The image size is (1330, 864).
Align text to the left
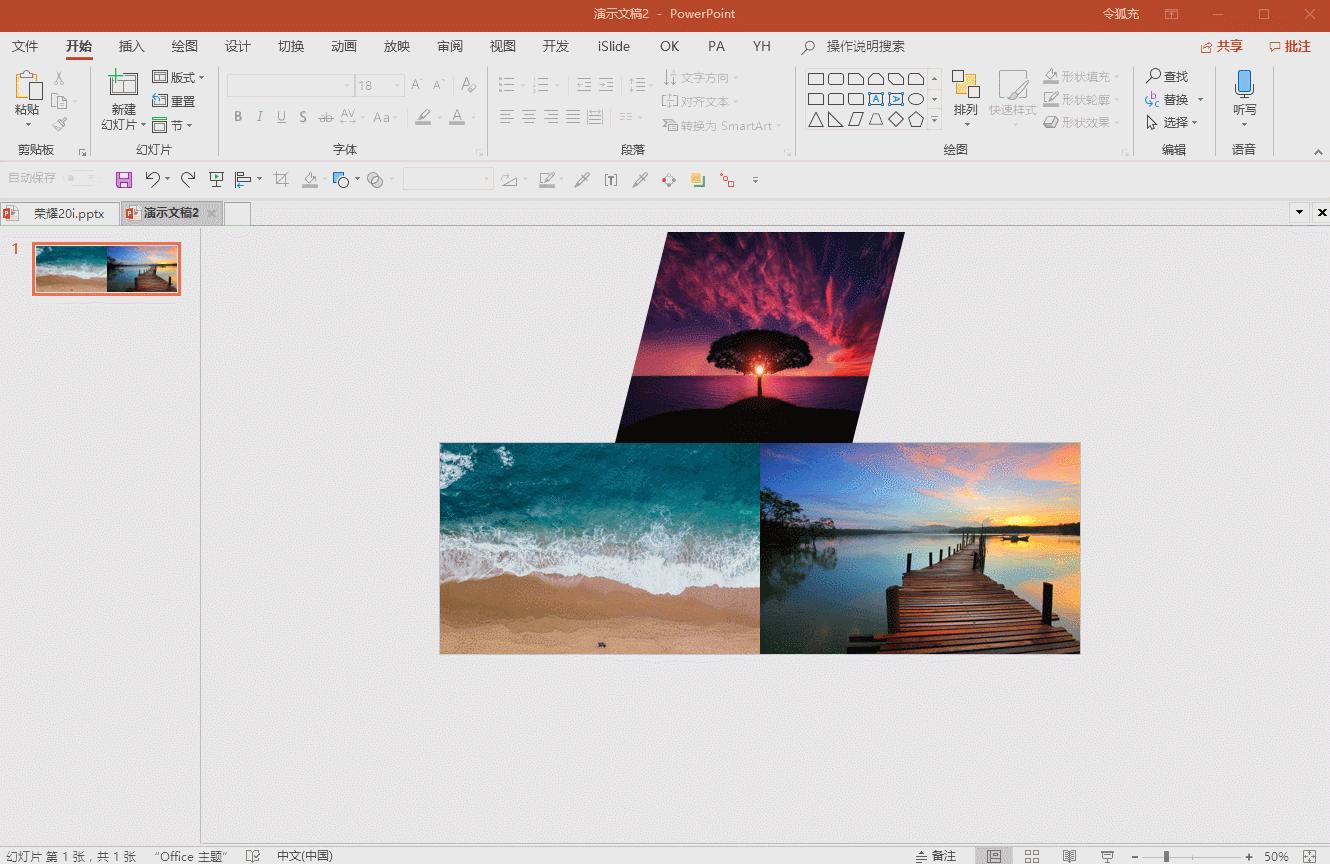point(507,117)
